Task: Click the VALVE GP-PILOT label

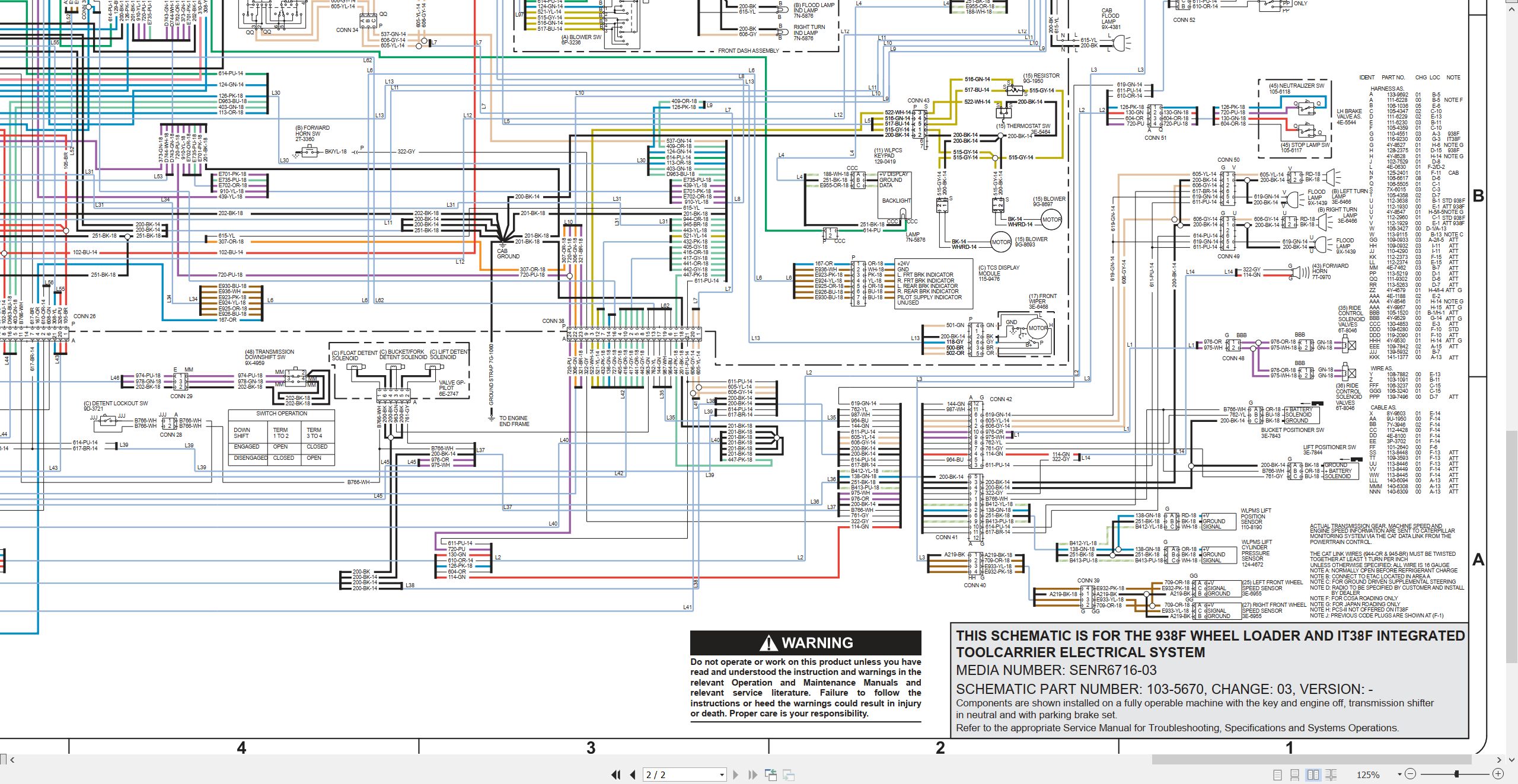Action: pos(452,388)
